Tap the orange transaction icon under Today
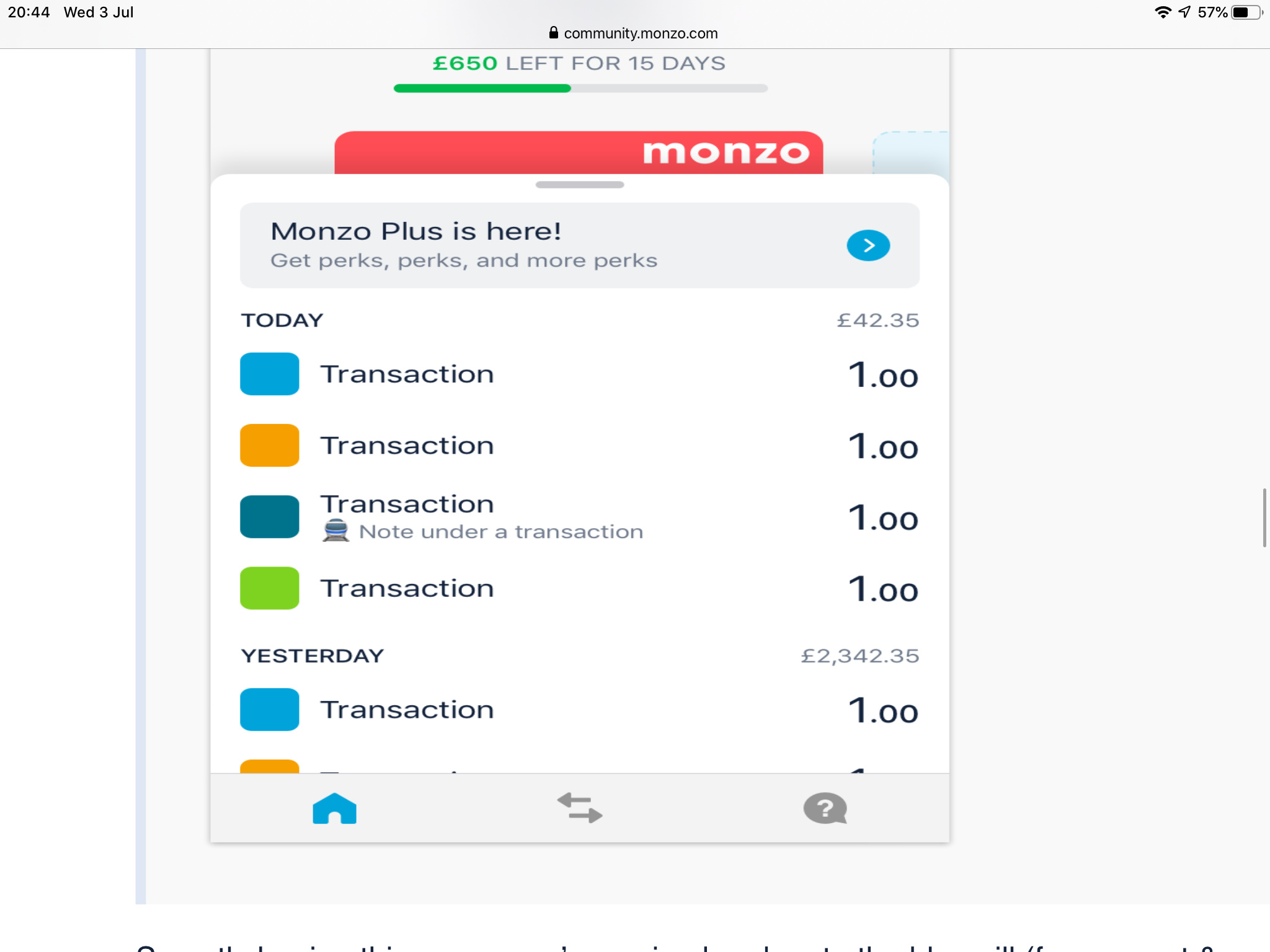1270x952 pixels. pyautogui.click(x=269, y=445)
